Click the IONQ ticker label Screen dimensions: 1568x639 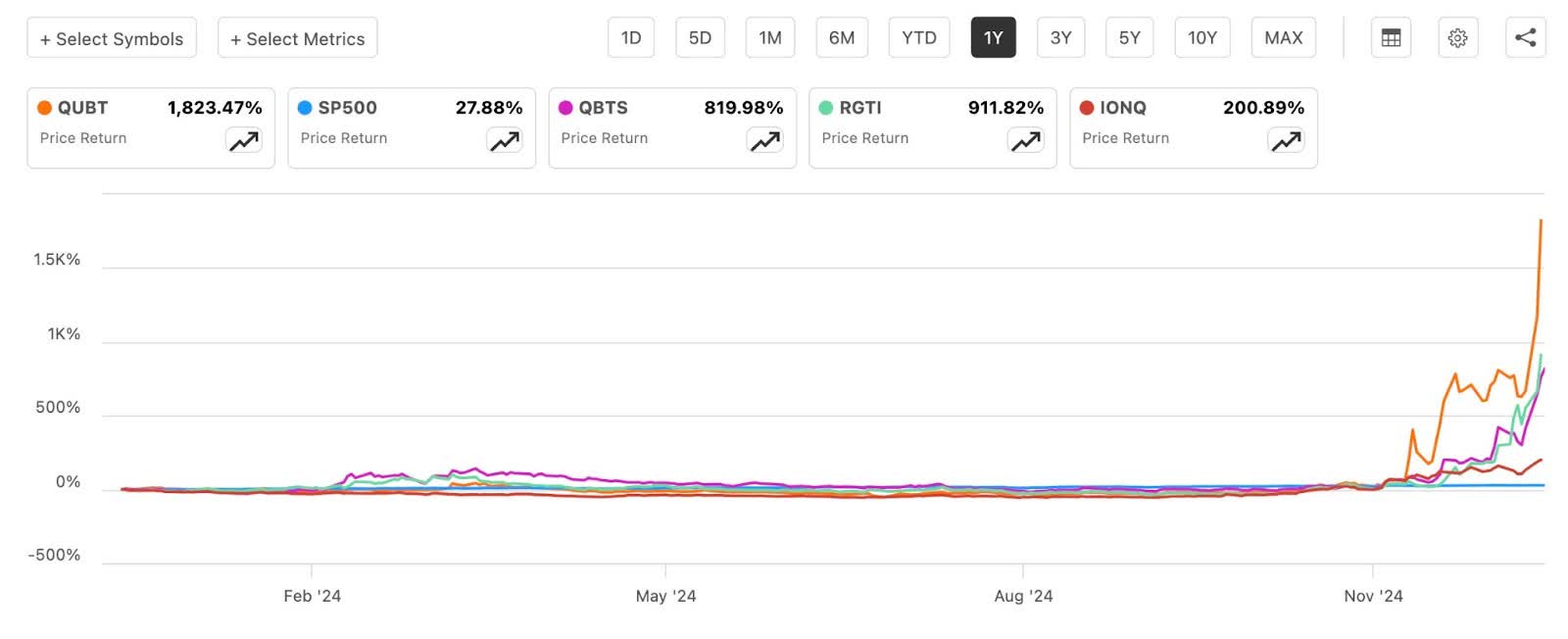[1123, 108]
